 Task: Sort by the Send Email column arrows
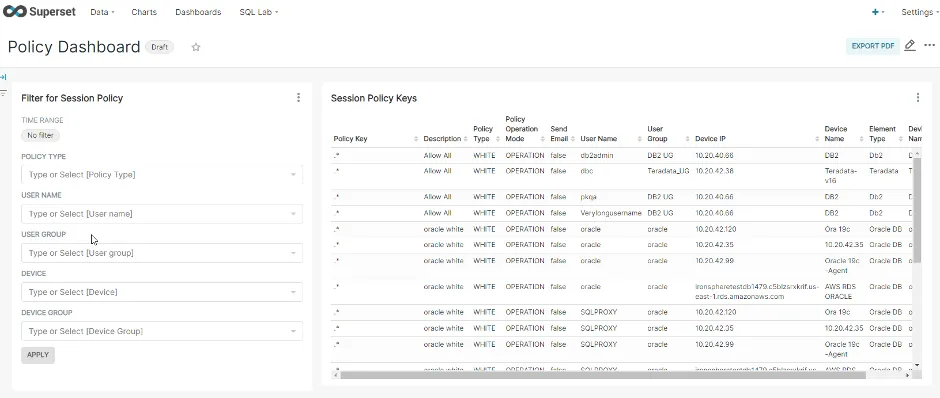(x=573, y=139)
